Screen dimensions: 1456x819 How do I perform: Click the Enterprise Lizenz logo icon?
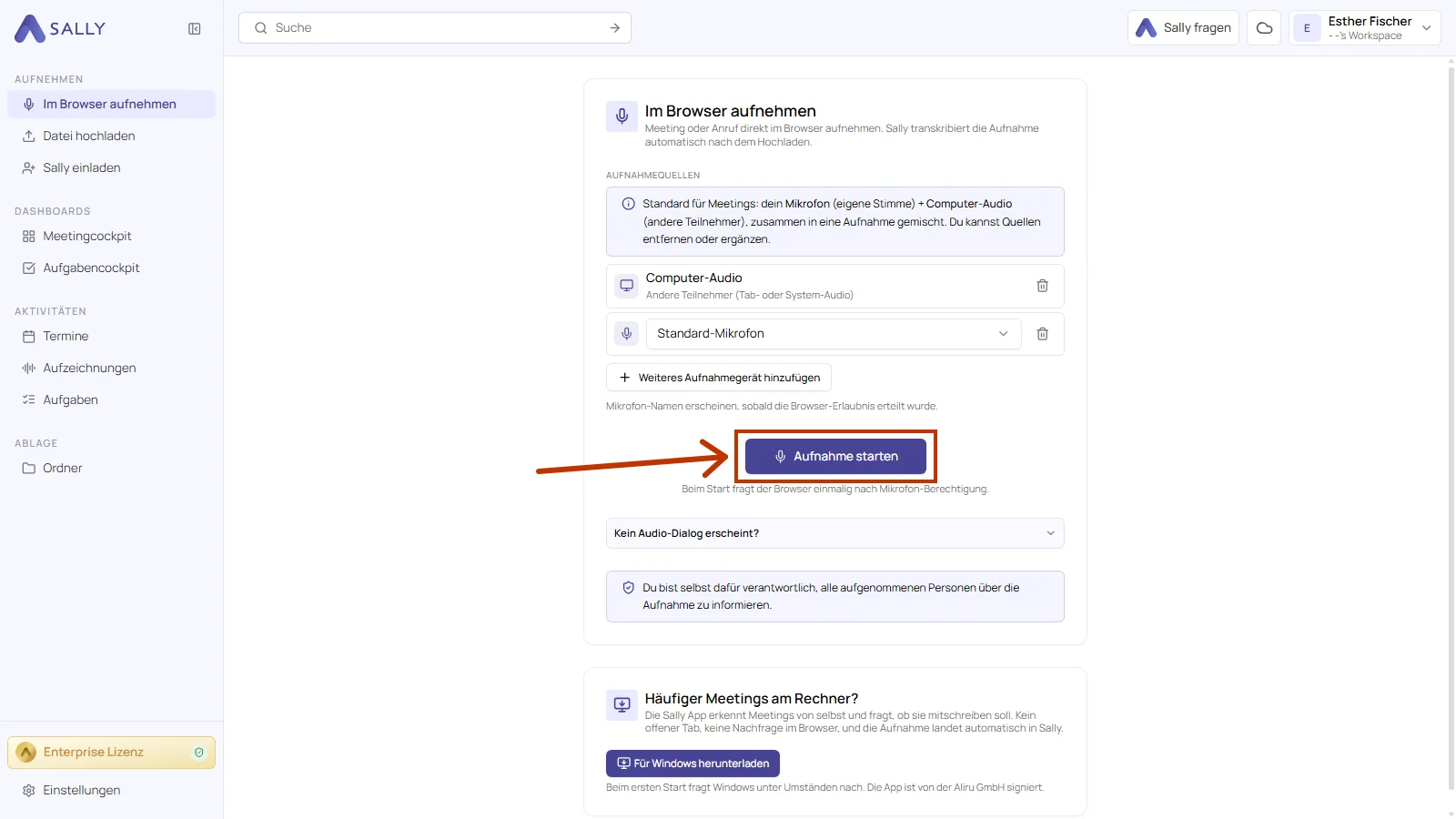click(26, 753)
